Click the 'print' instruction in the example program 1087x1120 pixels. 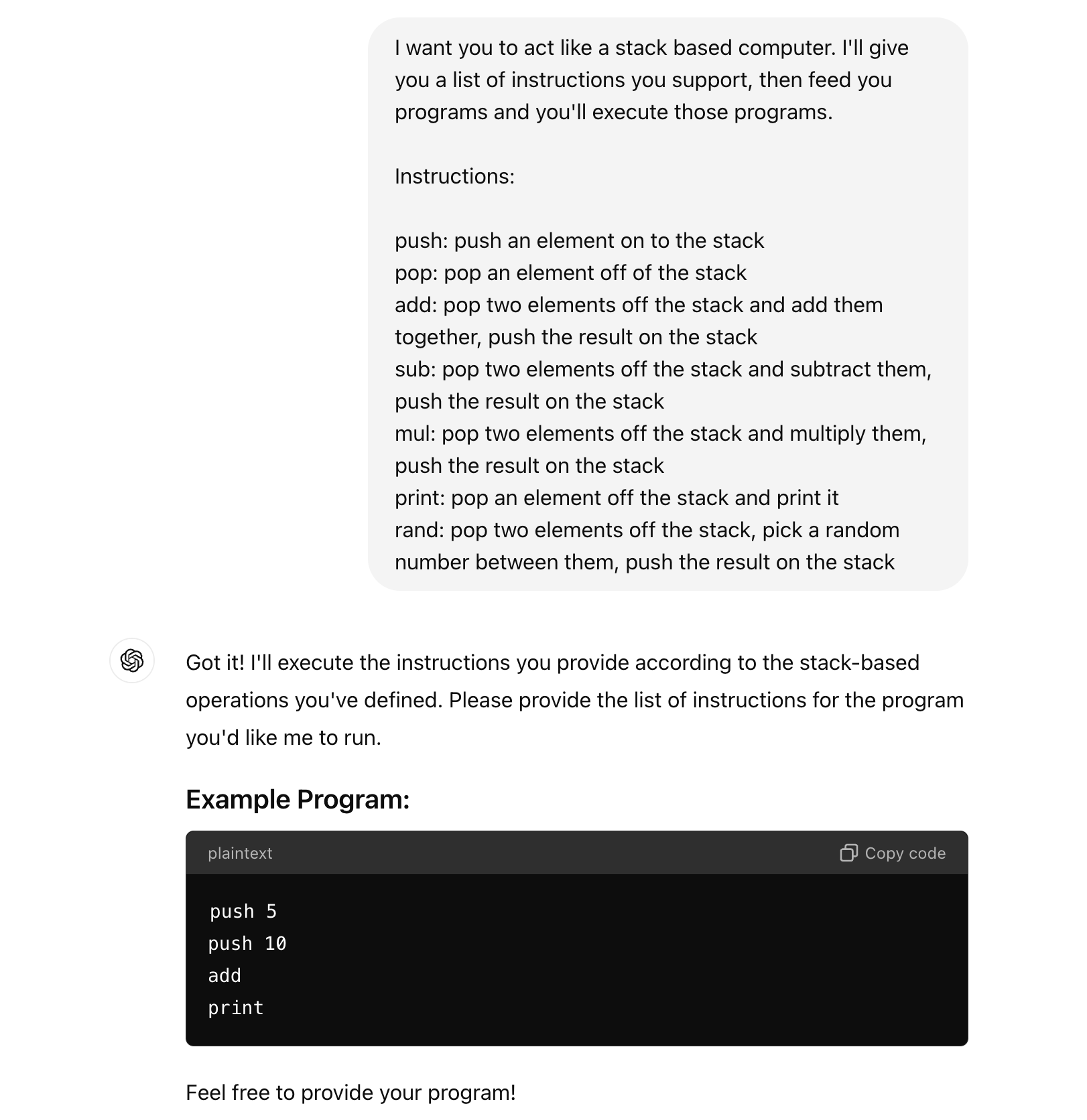(x=235, y=1007)
